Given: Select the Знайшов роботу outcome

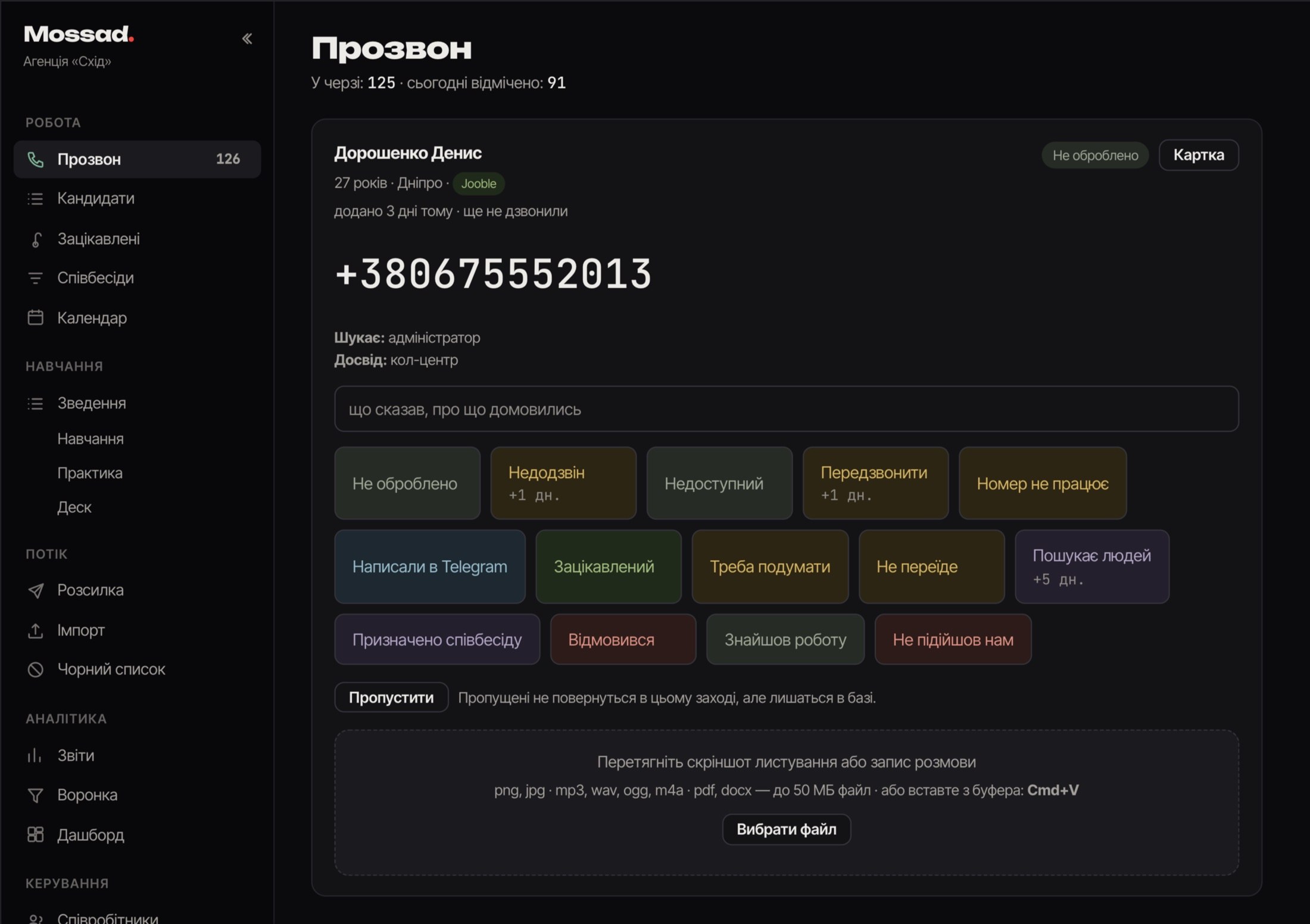Looking at the screenshot, I should 785,639.
